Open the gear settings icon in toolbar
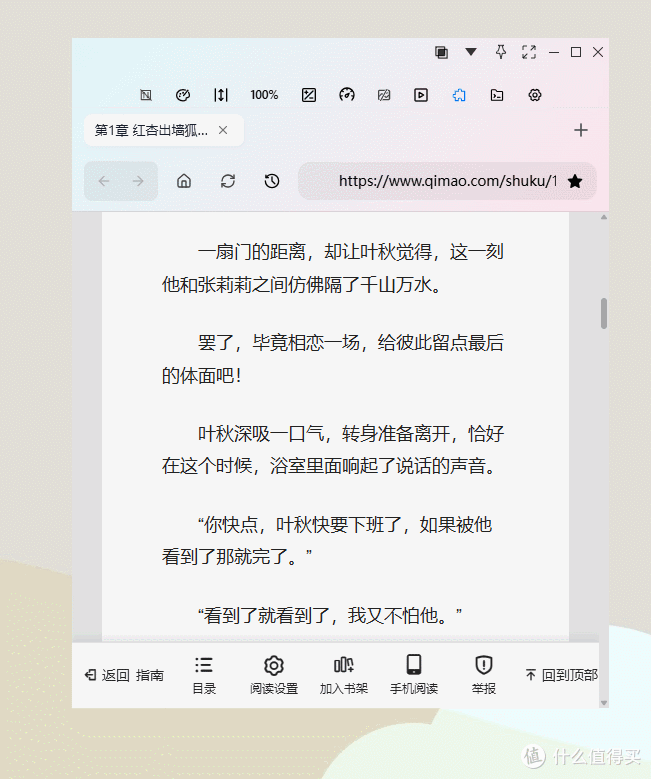The image size is (651, 779). tap(535, 95)
